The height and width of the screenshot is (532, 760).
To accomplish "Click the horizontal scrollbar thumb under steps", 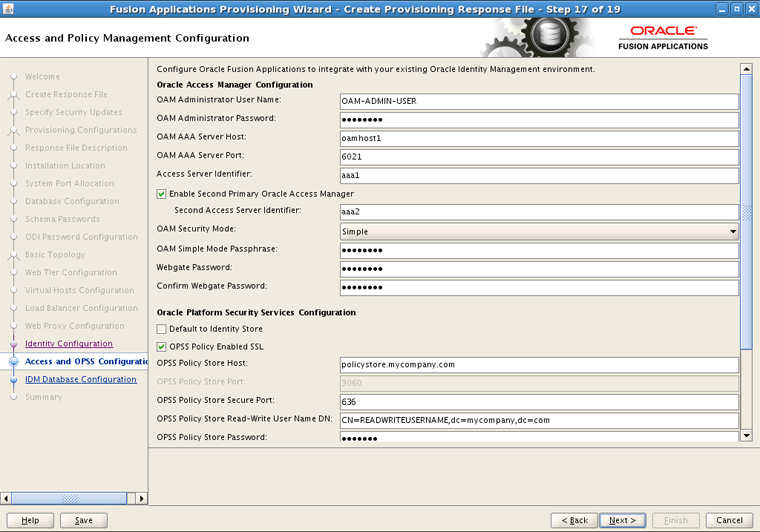I will pos(69,498).
